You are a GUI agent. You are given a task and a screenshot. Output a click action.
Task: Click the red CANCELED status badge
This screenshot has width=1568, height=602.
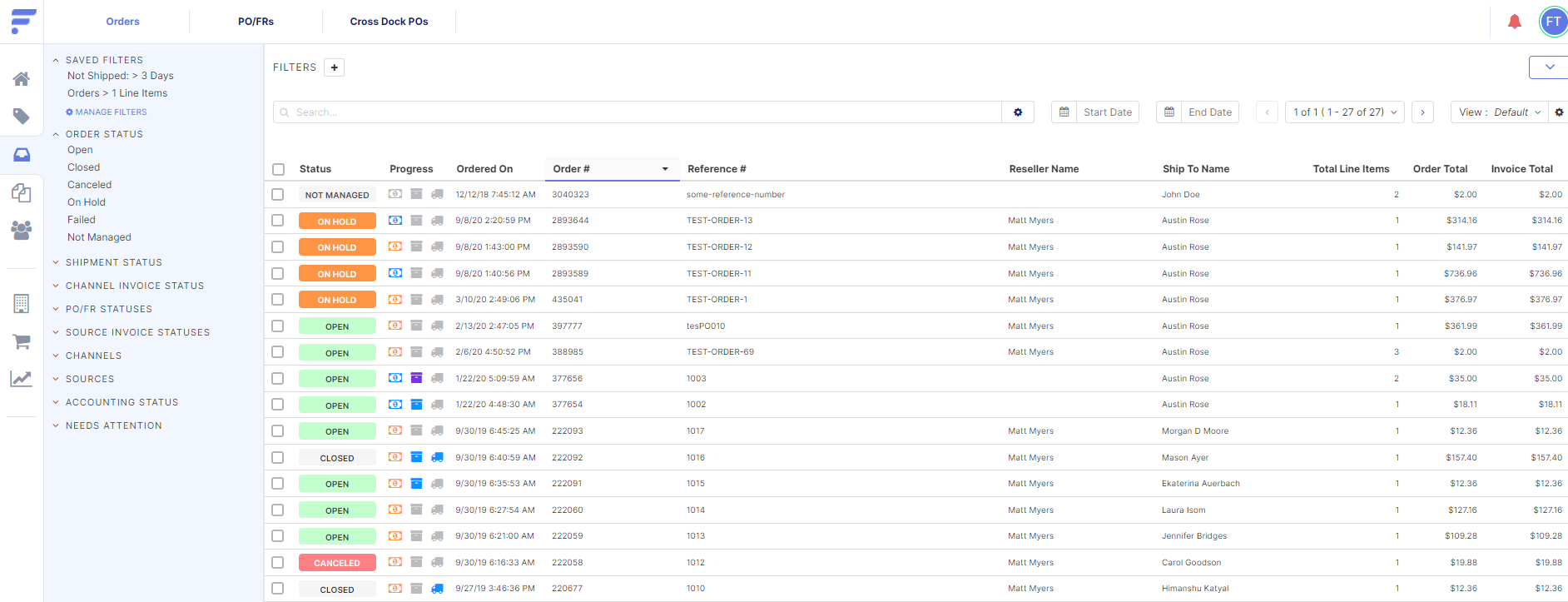click(337, 563)
